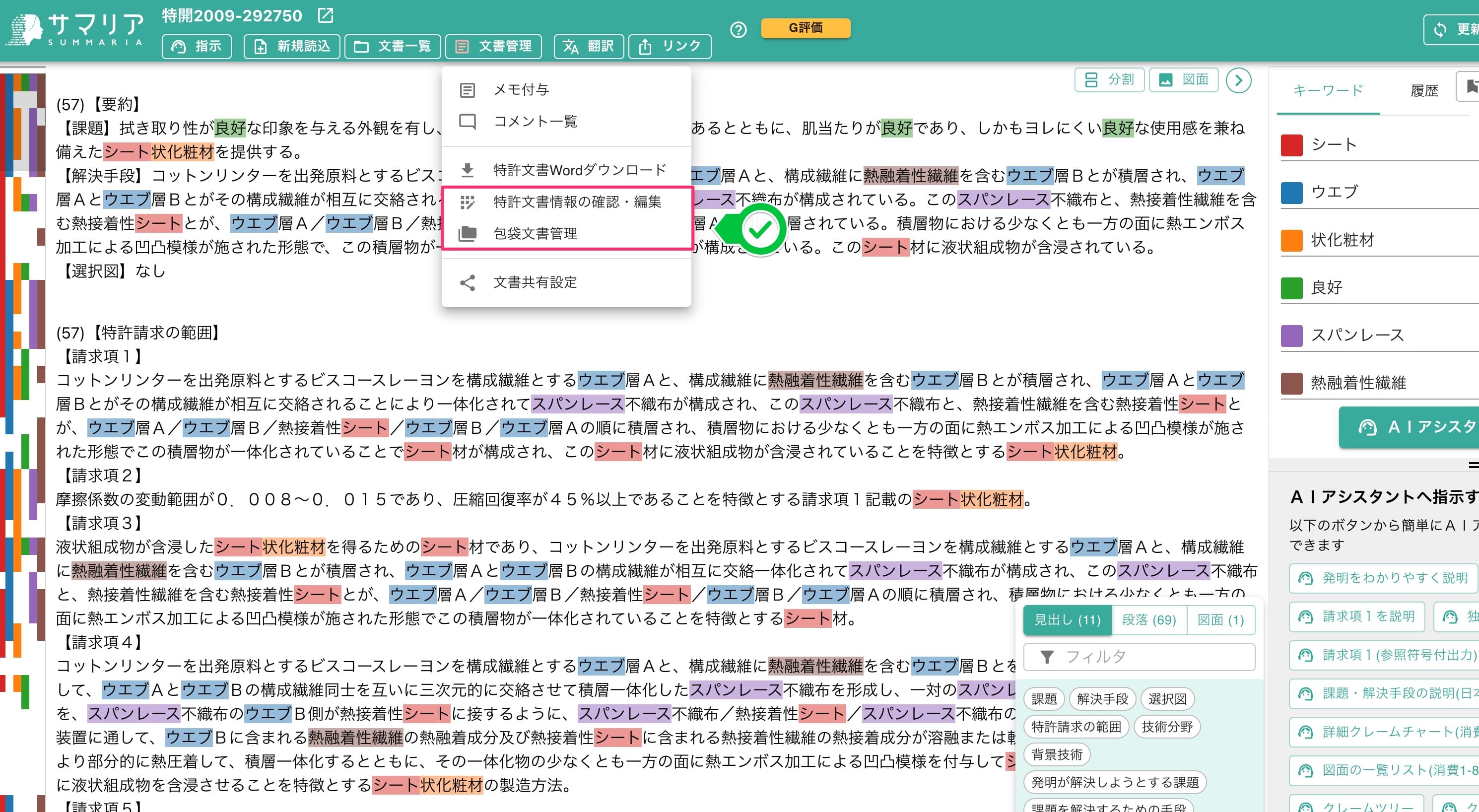This screenshot has height=812, width=1479.
Task: Click the share icon beside 文書共有設定
Action: coord(468,282)
